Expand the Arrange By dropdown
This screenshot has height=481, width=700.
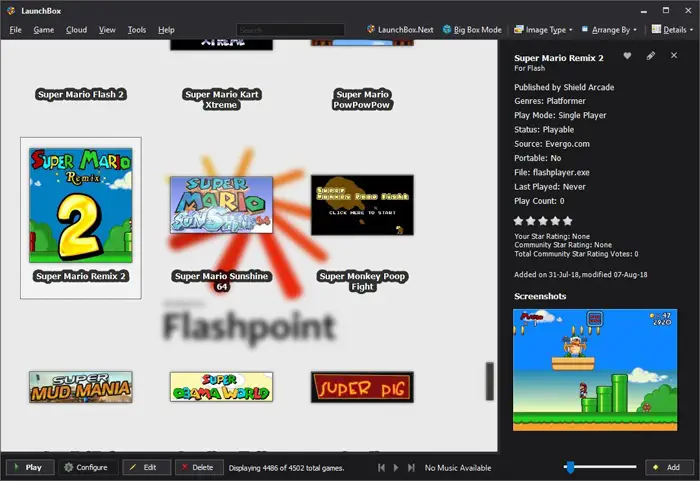click(x=609, y=29)
